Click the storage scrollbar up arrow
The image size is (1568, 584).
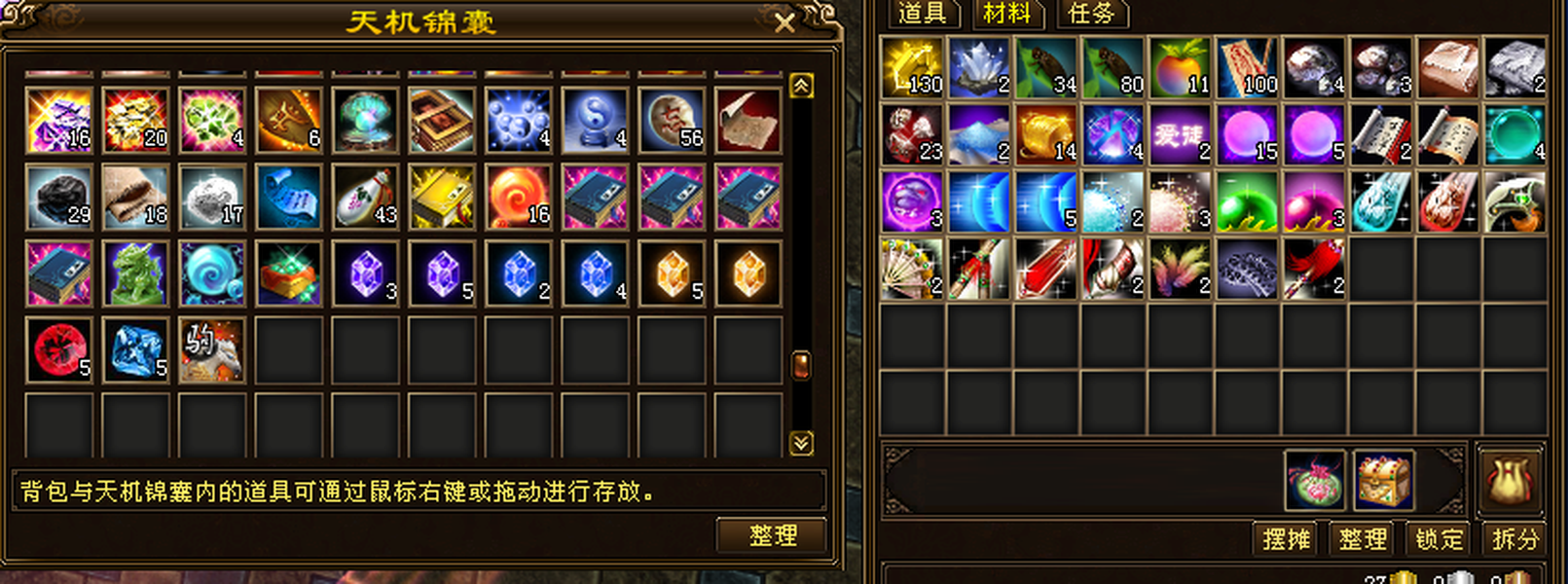click(801, 86)
